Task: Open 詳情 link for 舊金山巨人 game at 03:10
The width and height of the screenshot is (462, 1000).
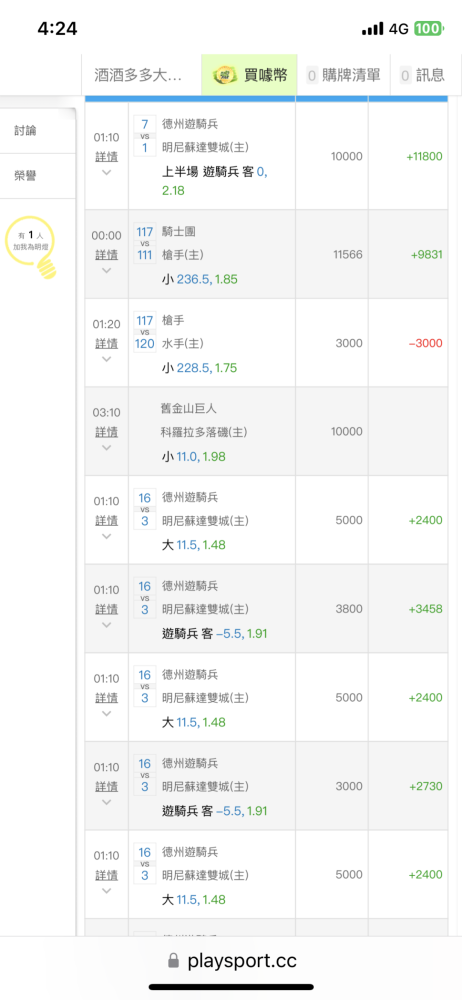Action: click(x=107, y=432)
